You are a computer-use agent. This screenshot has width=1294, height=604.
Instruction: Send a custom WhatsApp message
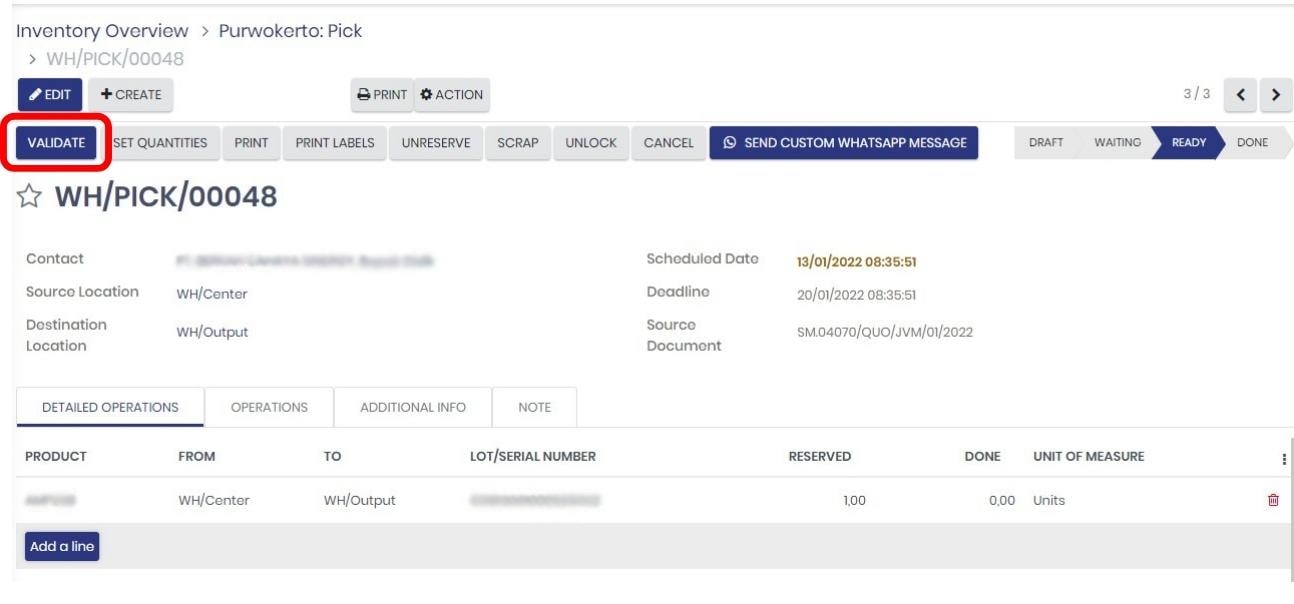pos(844,143)
